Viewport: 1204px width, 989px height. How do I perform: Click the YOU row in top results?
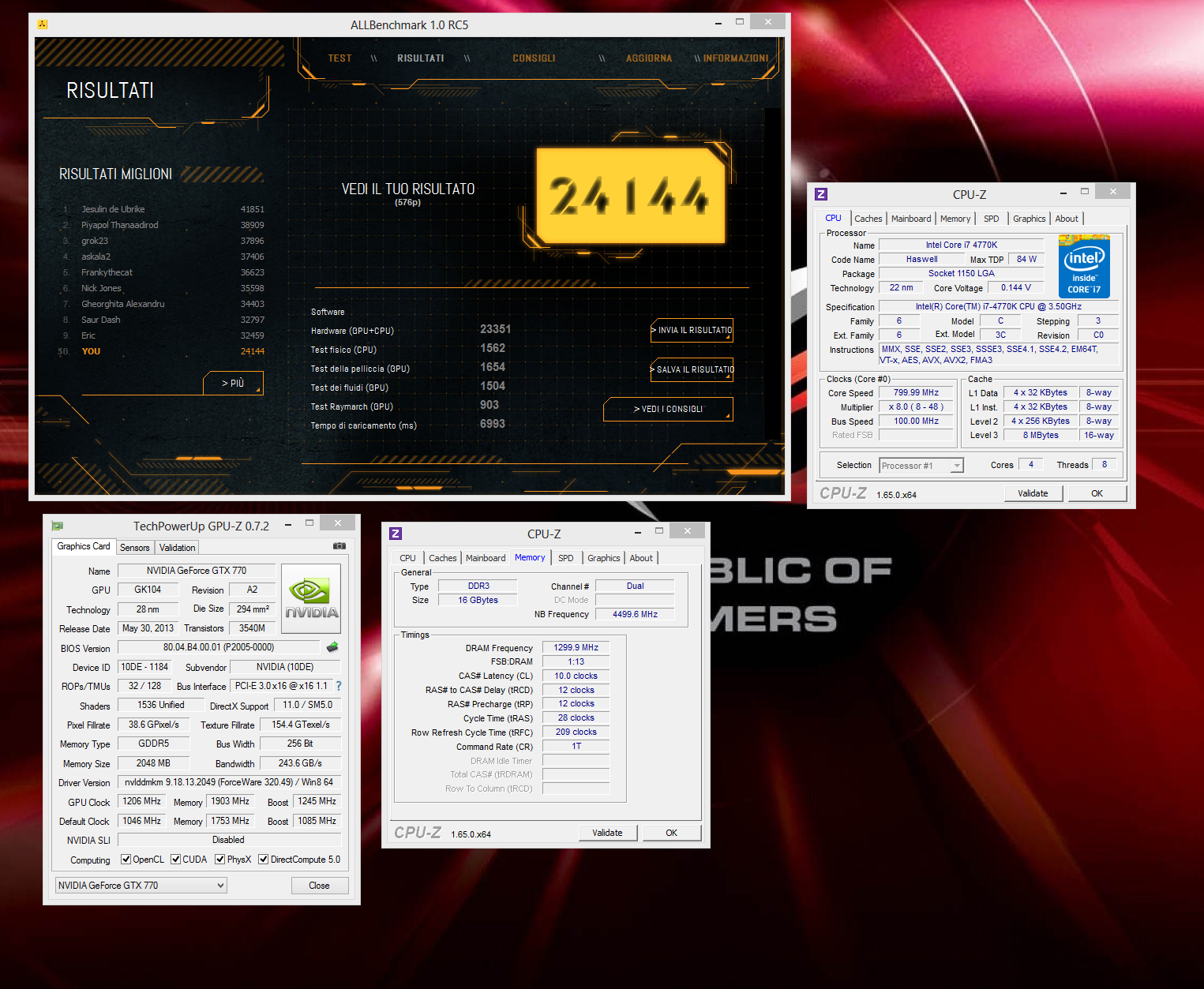163,351
